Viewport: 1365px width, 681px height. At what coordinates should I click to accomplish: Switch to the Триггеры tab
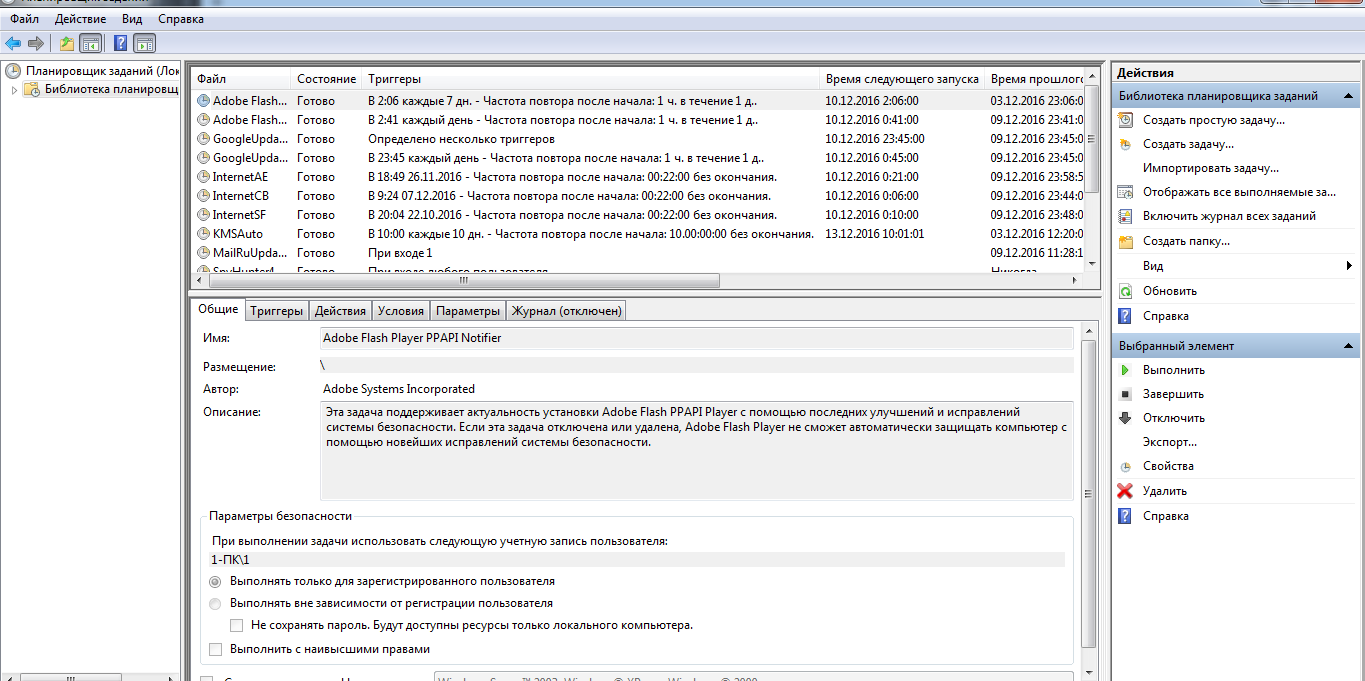pyautogui.click(x=276, y=311)
